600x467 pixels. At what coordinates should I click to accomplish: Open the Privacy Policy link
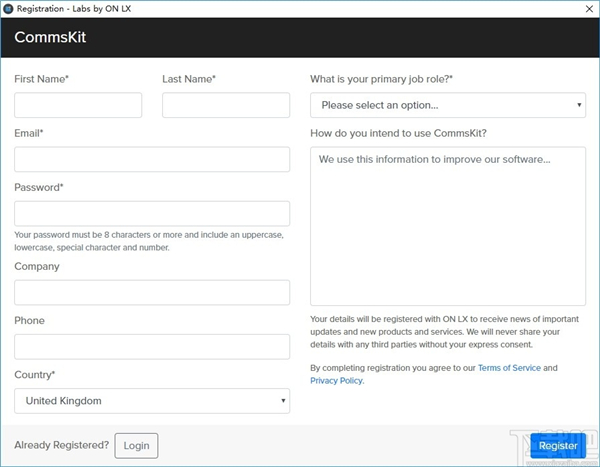point(336,381)
